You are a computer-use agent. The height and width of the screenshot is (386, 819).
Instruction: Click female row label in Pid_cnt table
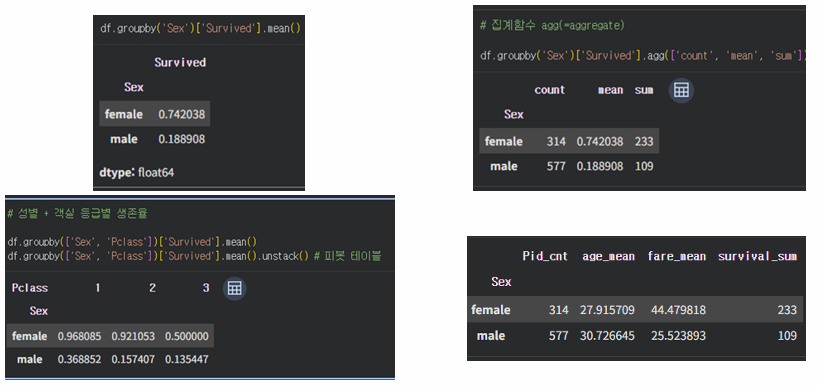490,310
